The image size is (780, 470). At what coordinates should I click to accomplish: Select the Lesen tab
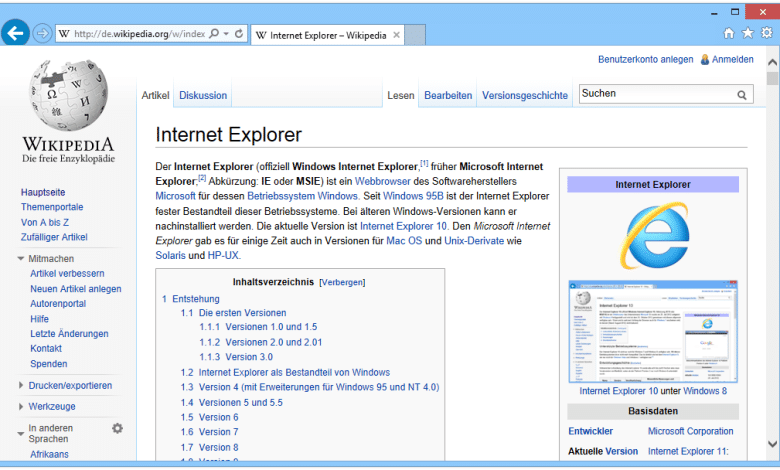click(x=400, y=95)
